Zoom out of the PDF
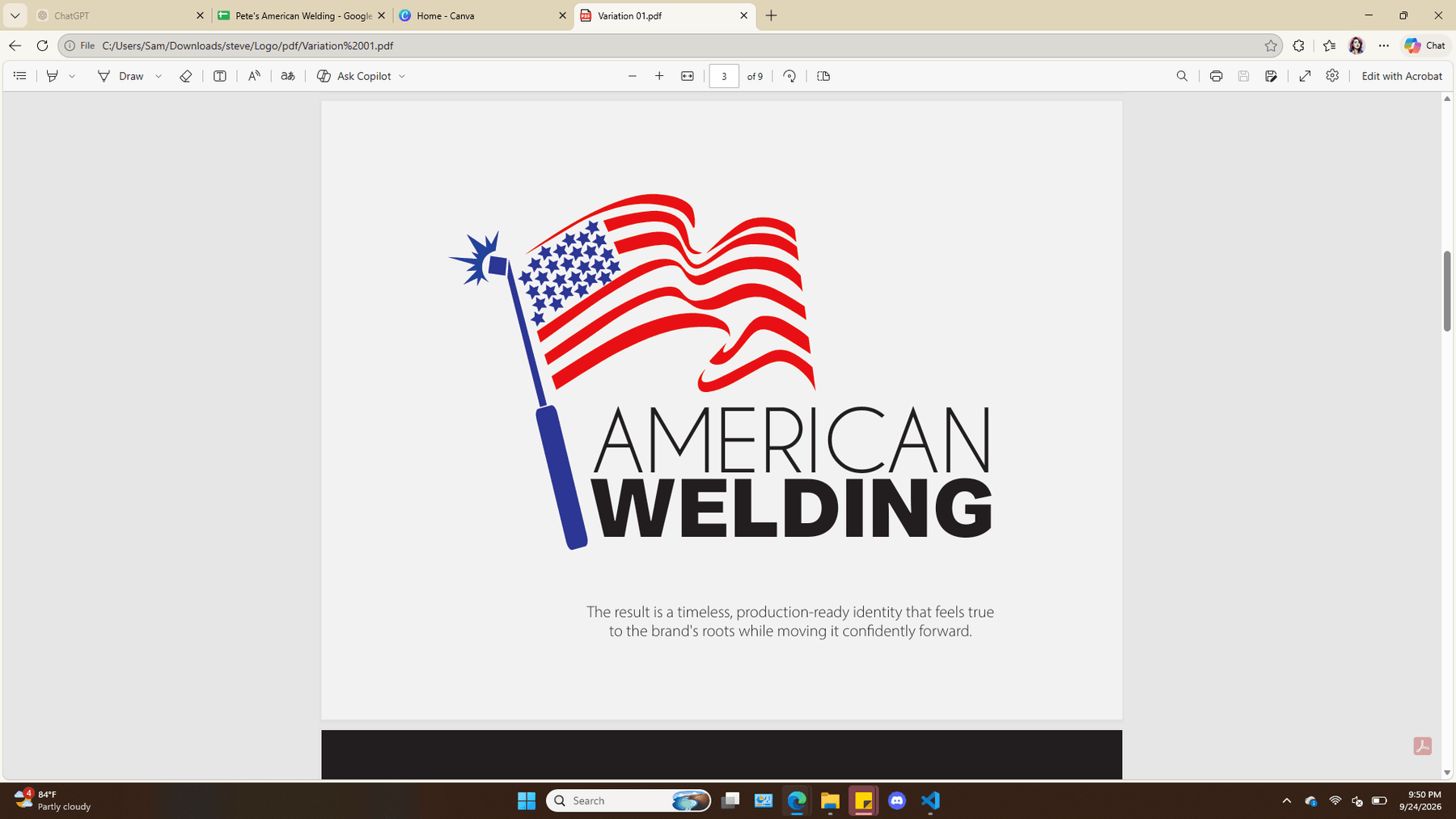Image resolution: width=1456 pixels, height=819 pixels. click(x=633, y=76)
